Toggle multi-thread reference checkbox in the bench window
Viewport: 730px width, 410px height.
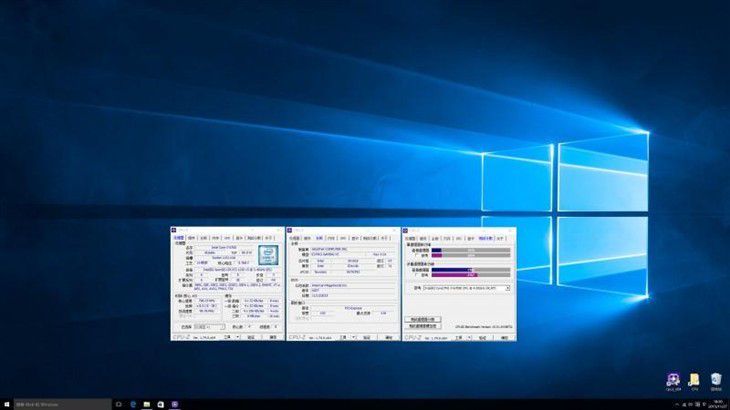pyautogui.click(x=416, y=275)
